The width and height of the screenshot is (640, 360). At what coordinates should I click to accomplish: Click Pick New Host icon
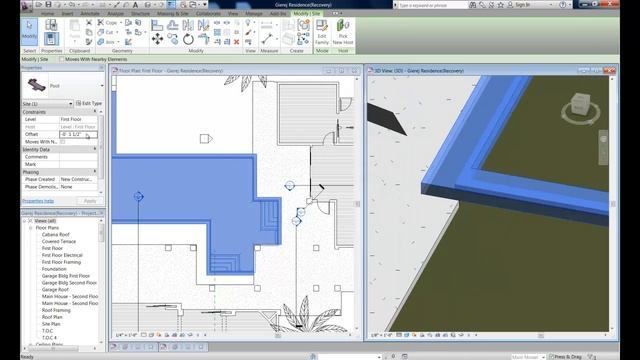pos(343,32)
